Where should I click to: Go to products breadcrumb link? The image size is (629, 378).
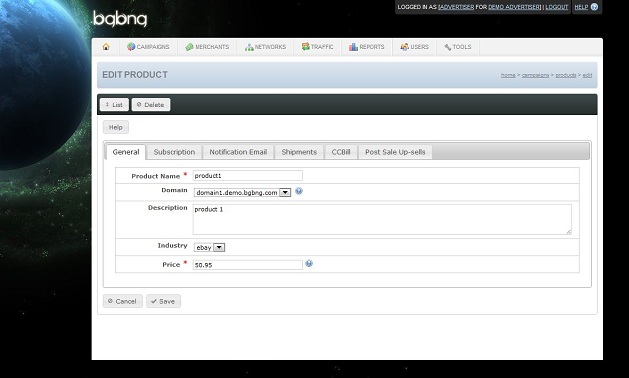[566, 75]
